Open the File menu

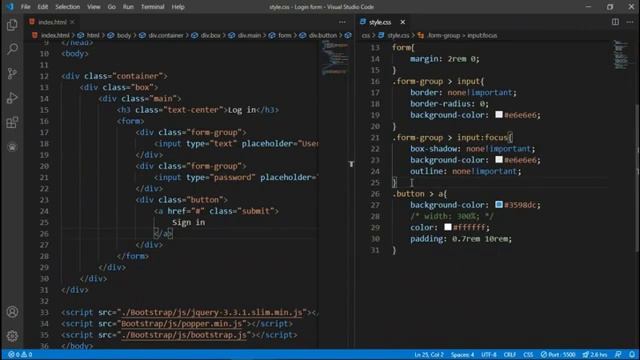point(25,7)
